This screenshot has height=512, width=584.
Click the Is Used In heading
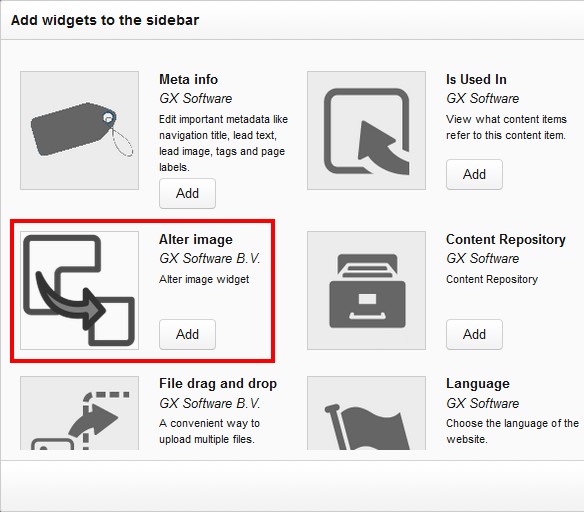pos(476,79)
